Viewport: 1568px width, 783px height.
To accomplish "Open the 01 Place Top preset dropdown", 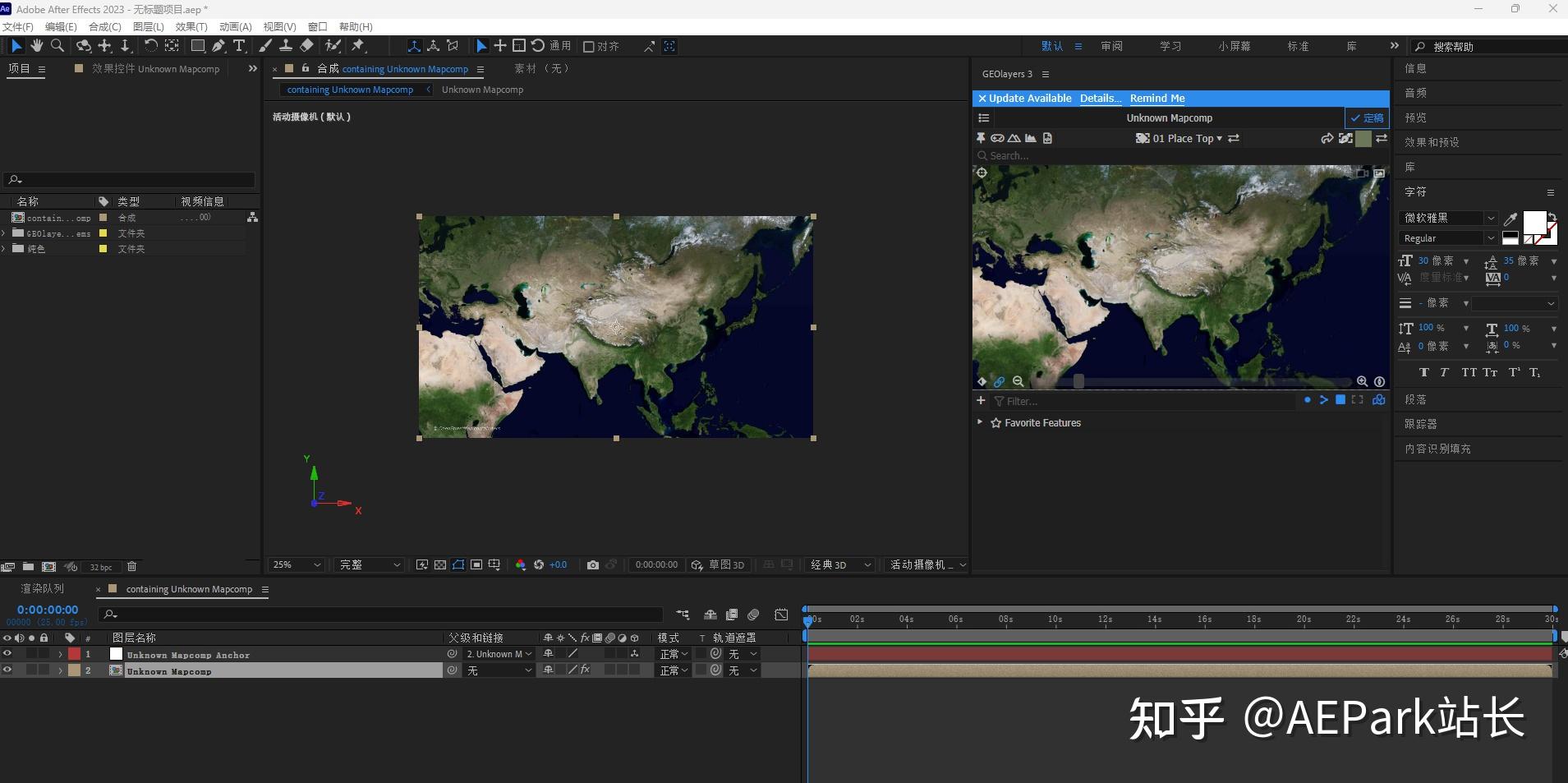I will 1189,138.
